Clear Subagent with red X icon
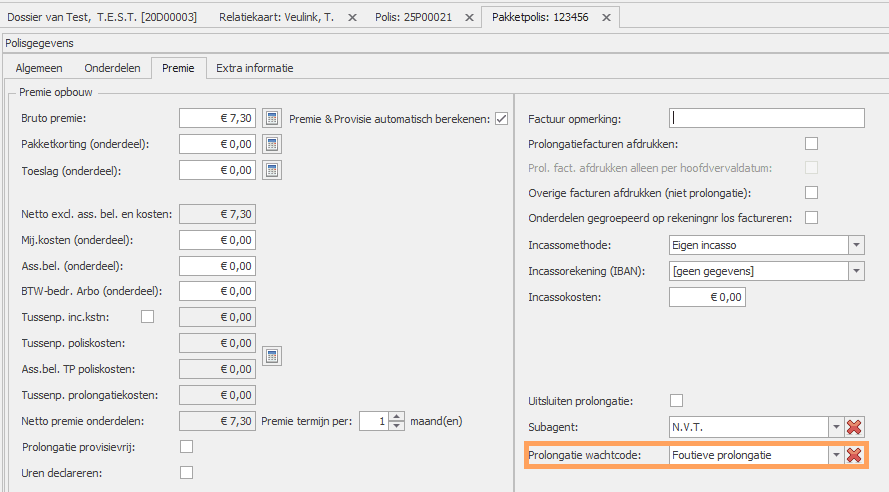Image resolution: width=889 pixels, height=492 pixels. pyautogui.click(x=854, y=427)
